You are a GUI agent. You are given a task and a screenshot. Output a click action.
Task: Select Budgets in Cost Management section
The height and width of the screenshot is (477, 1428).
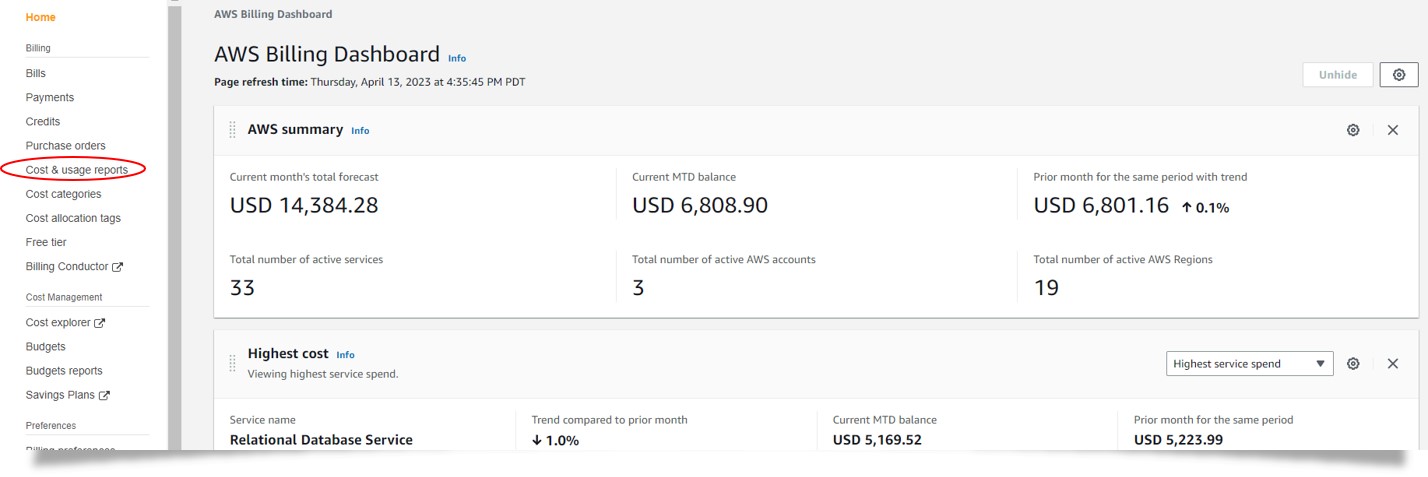(46, 346)
